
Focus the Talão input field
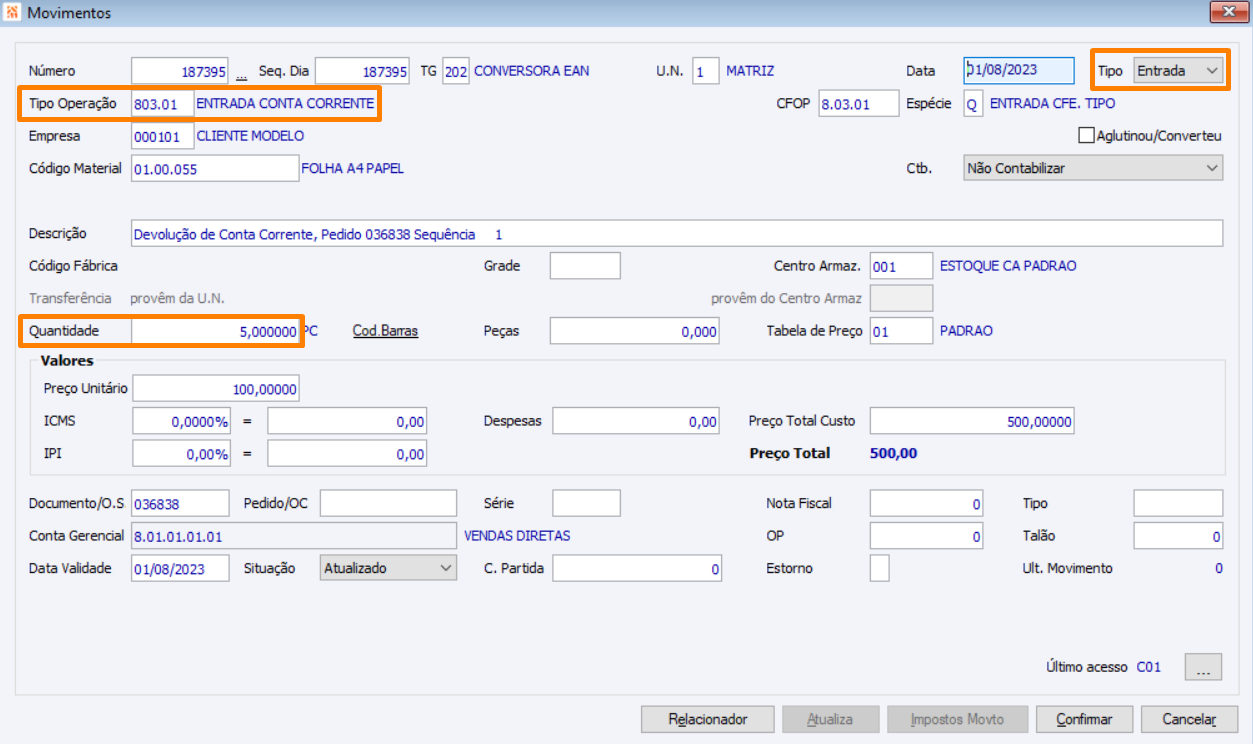point(1178,536)
